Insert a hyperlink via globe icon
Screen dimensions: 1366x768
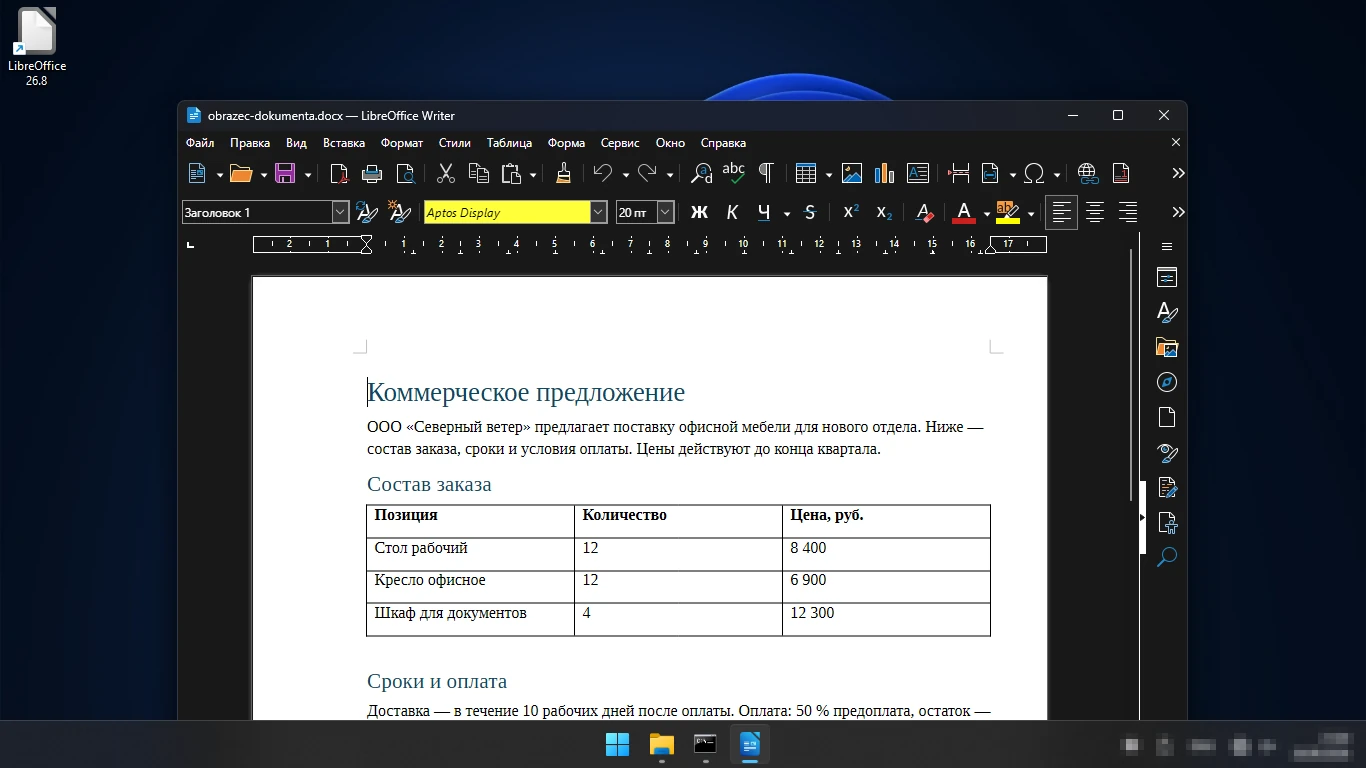tap(1088, 174)
